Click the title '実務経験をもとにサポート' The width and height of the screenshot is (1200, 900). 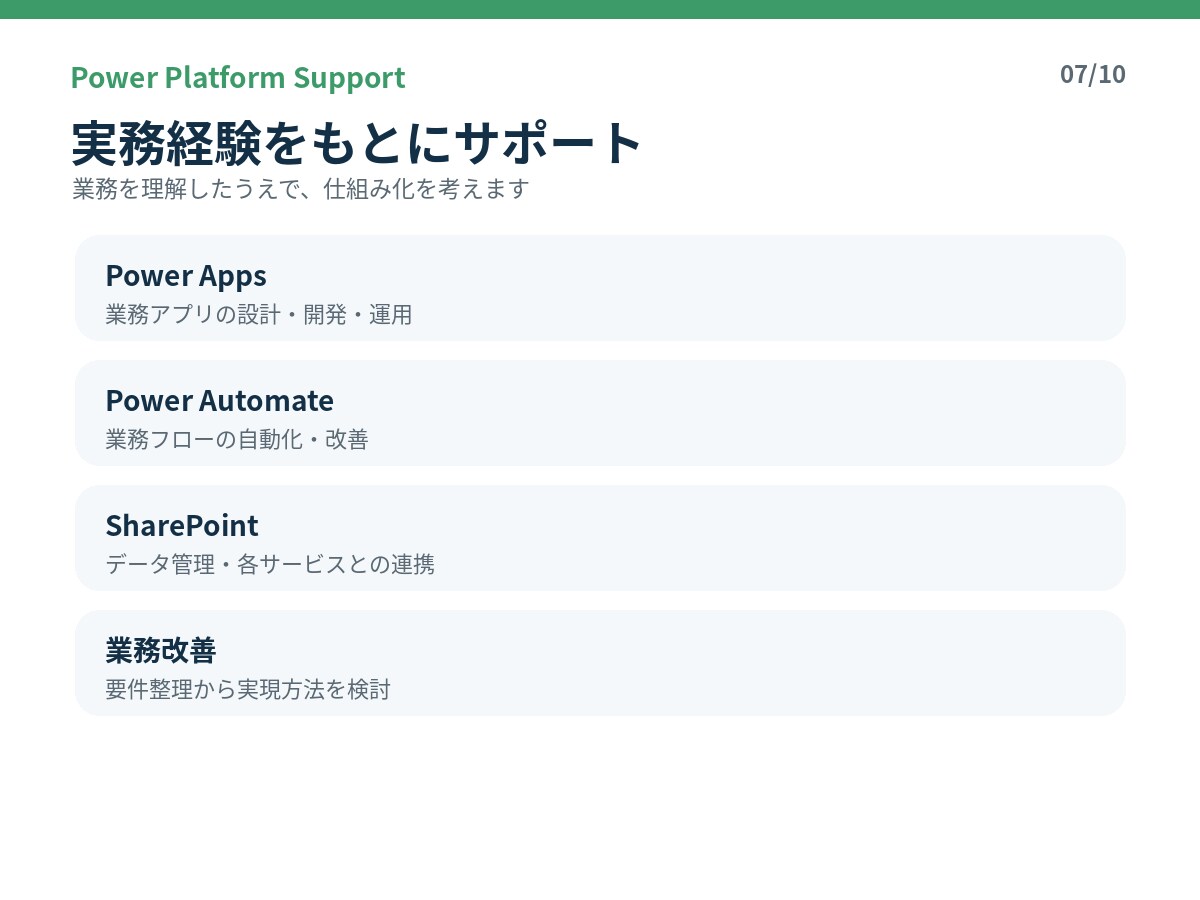click(357, 143)
